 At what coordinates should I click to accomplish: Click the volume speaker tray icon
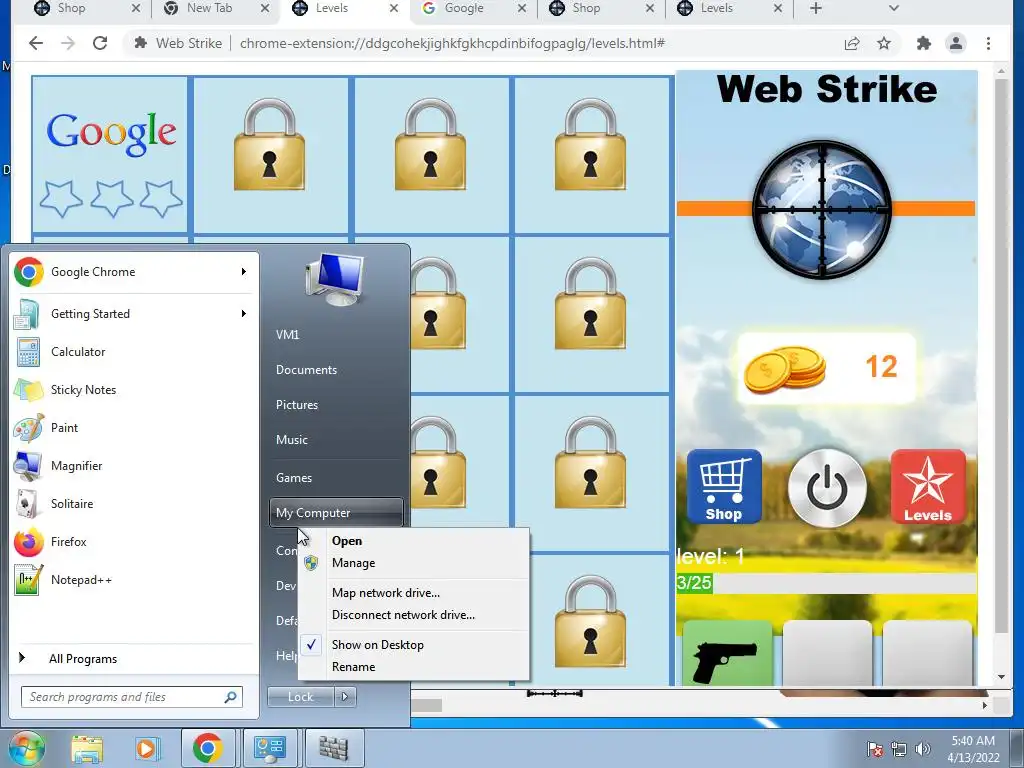923,749
